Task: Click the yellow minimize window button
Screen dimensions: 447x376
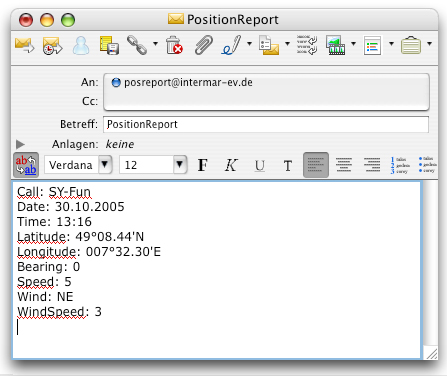Action: pyautogui.click(x=47, y=20)
